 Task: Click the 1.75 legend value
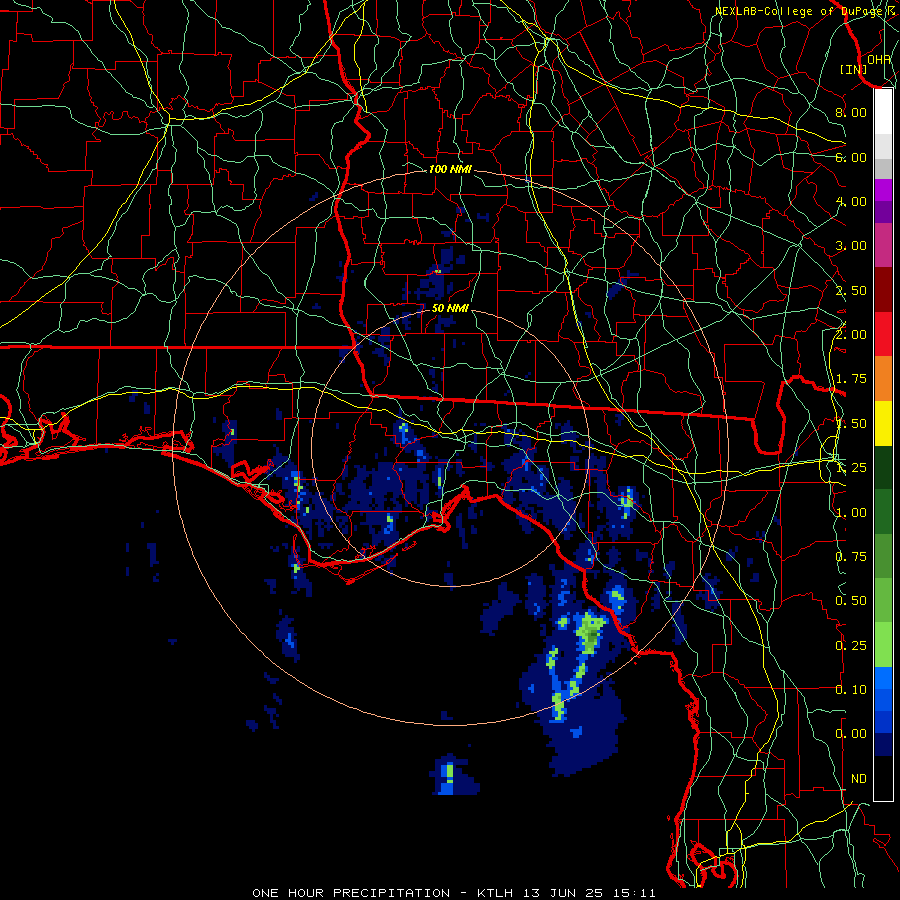coord(851,379)
